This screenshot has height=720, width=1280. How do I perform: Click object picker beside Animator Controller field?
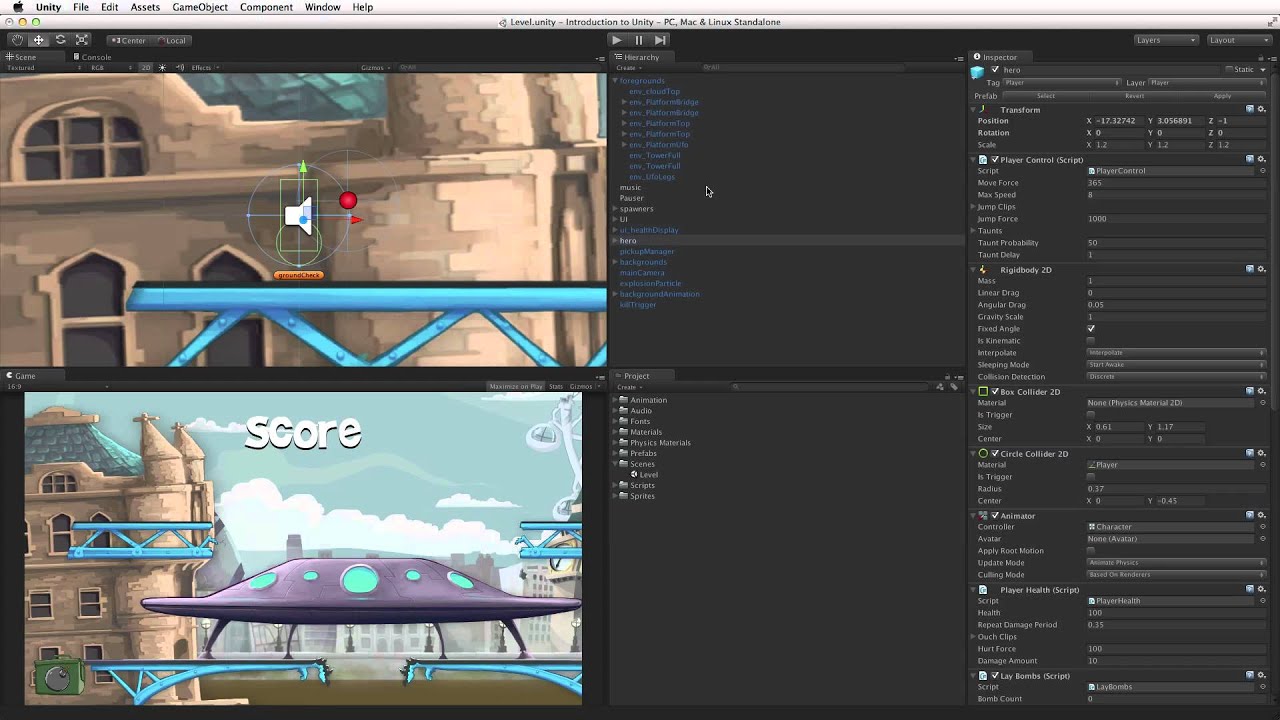pyautogui.click(x=1262, y=527)
